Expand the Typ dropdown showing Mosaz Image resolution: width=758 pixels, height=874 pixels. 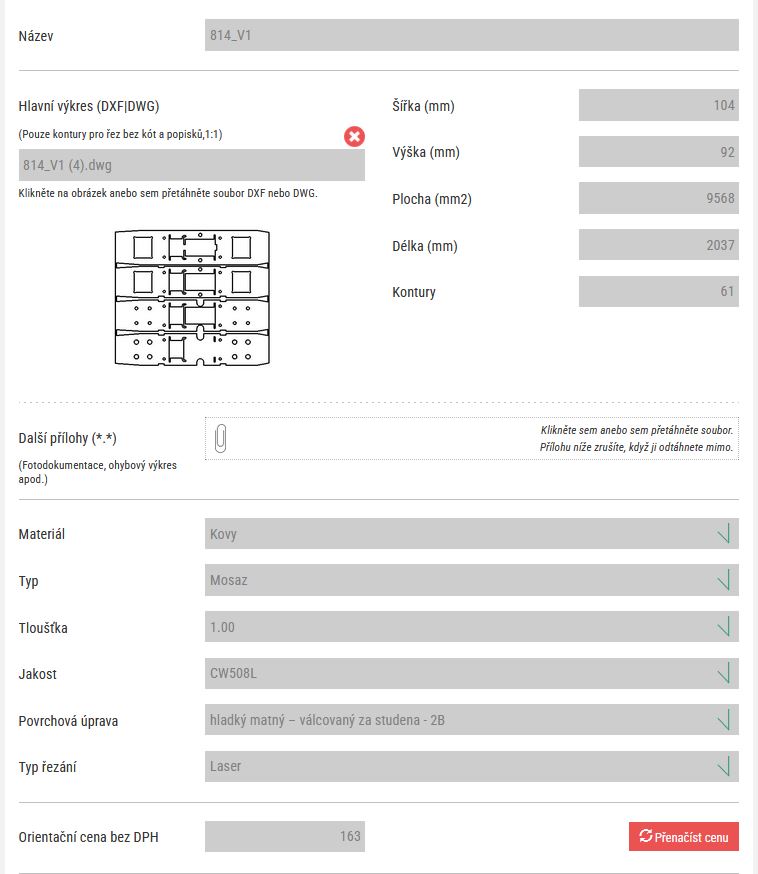471,580
